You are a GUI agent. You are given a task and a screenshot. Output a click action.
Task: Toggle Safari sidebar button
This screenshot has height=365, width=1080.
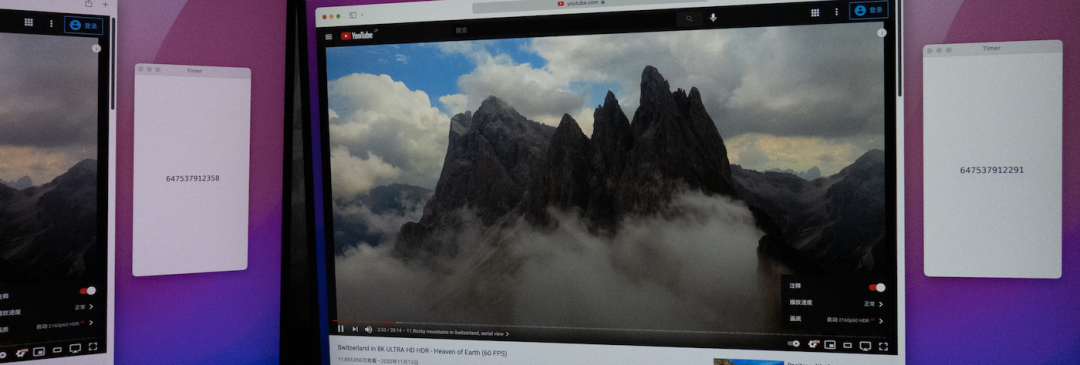[x=353, y=15]
